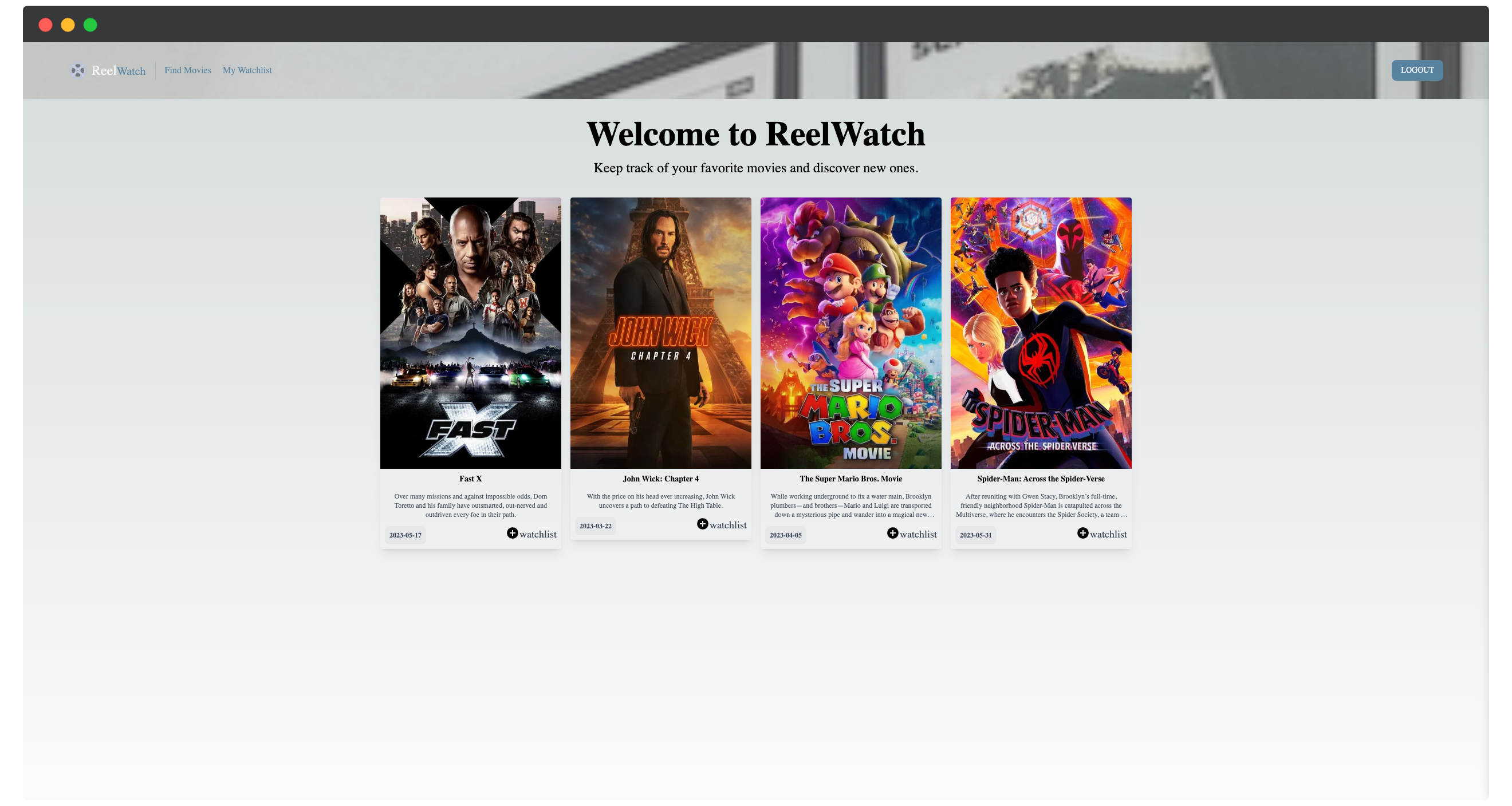Go to My Watchlist
This screenshot has height=806, width=1512.
(x=247, y=70)
